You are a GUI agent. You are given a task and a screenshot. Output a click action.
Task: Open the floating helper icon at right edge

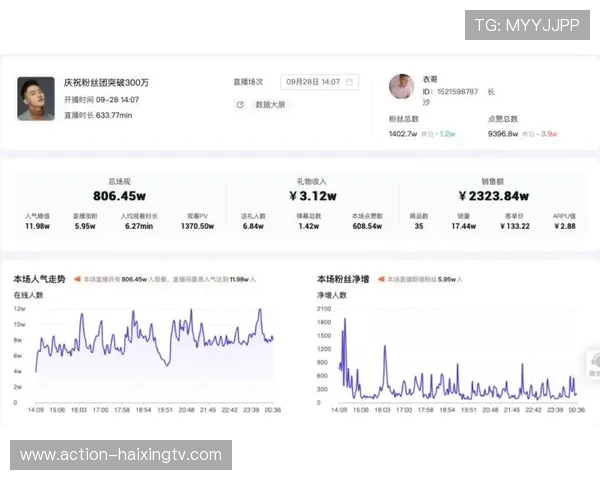point(592,361)
